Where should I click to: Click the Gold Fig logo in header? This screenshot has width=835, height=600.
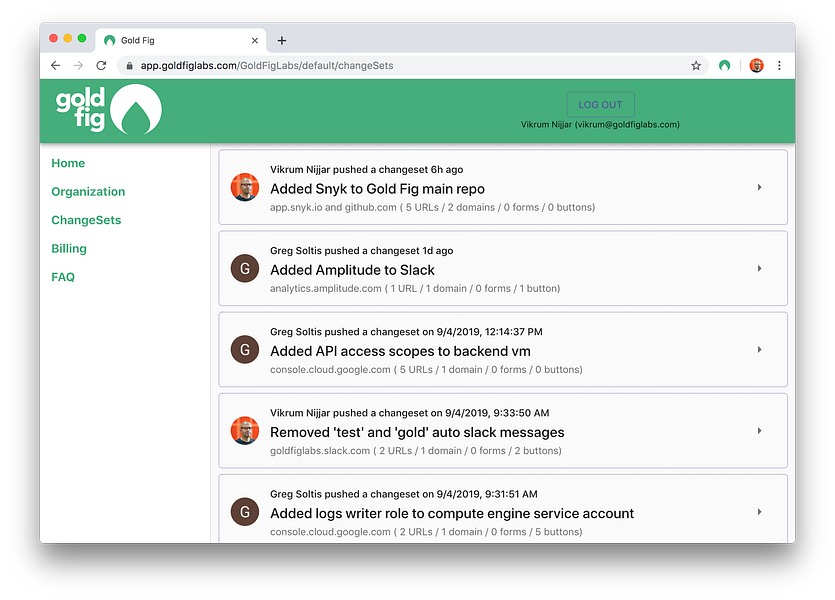point(109,110)
